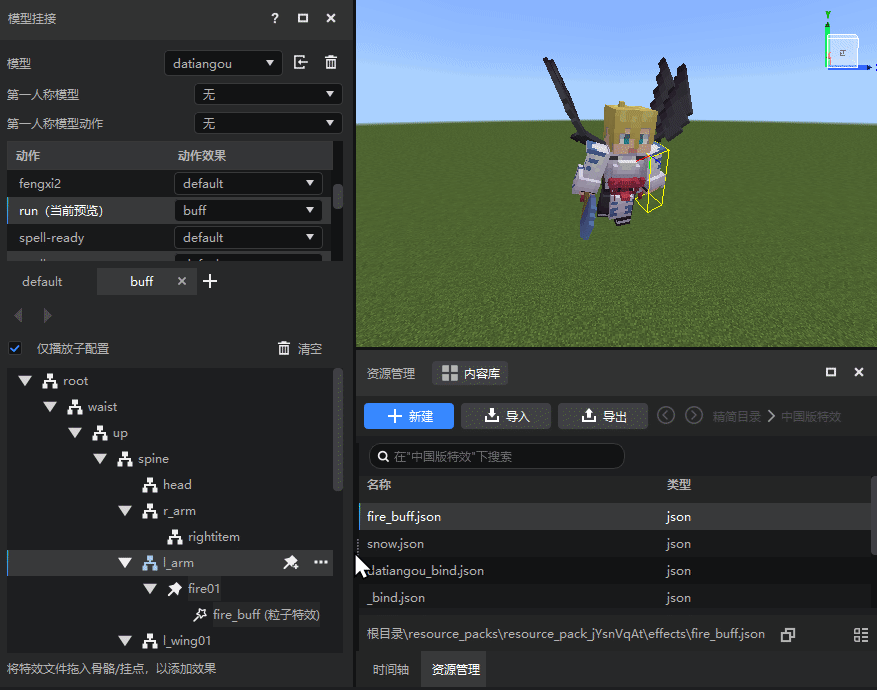Click the rightitem bone icon
877x690 pixels.
(x=175, y=537)
